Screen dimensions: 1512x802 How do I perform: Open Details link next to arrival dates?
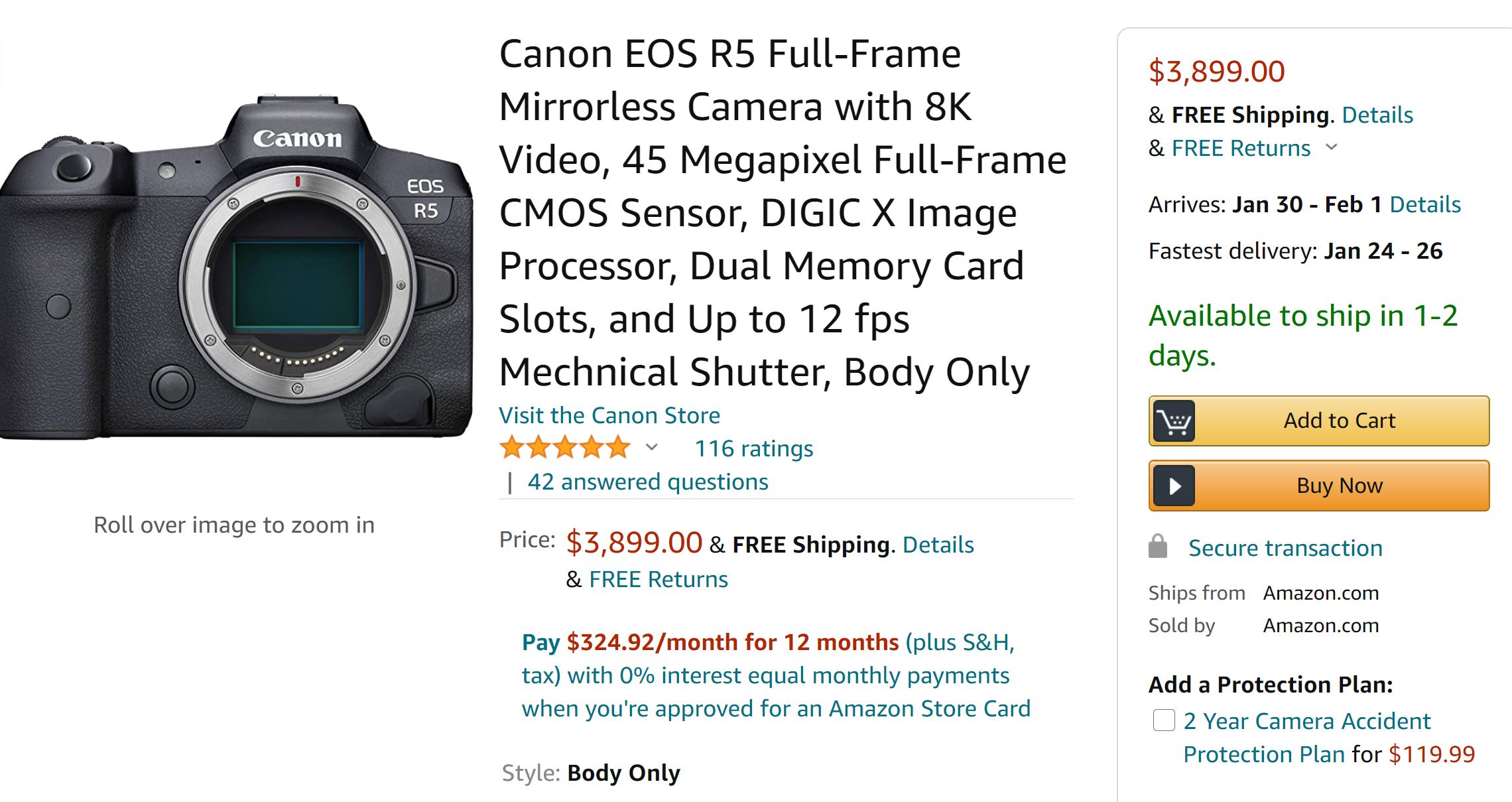point(1425,205)
